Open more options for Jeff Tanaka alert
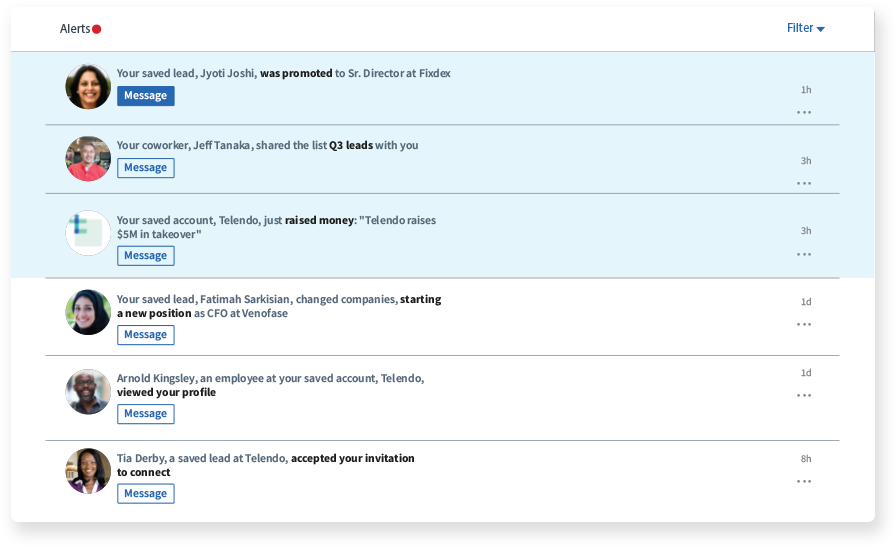 [804, 183]
